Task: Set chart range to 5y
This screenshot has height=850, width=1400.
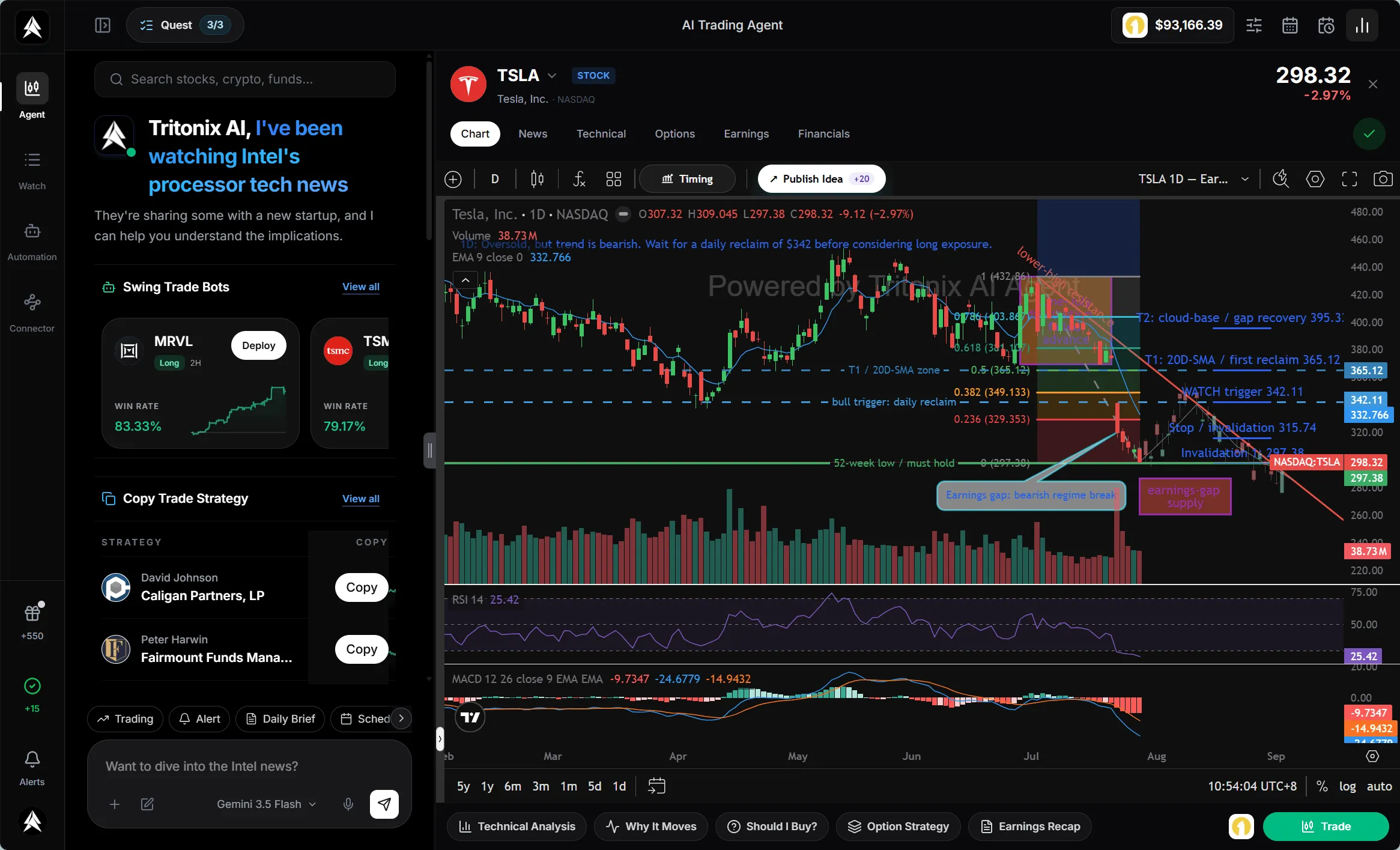Action: (x=463, y=786)
